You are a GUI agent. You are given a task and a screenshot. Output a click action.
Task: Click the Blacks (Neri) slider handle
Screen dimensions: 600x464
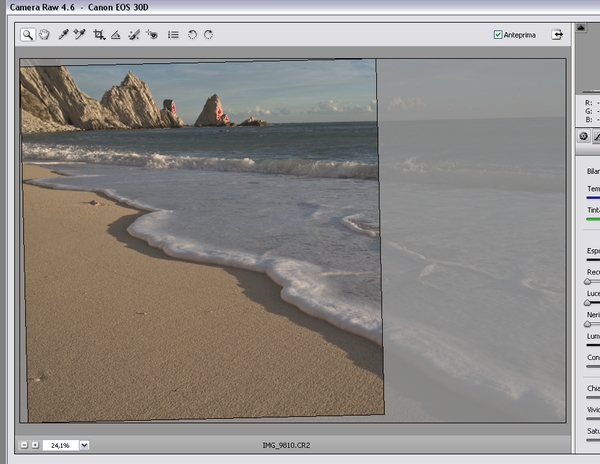[x=587, y=324]
